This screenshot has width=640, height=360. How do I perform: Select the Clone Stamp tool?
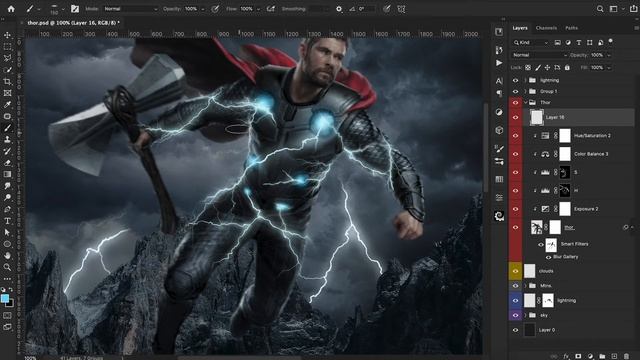7,139
